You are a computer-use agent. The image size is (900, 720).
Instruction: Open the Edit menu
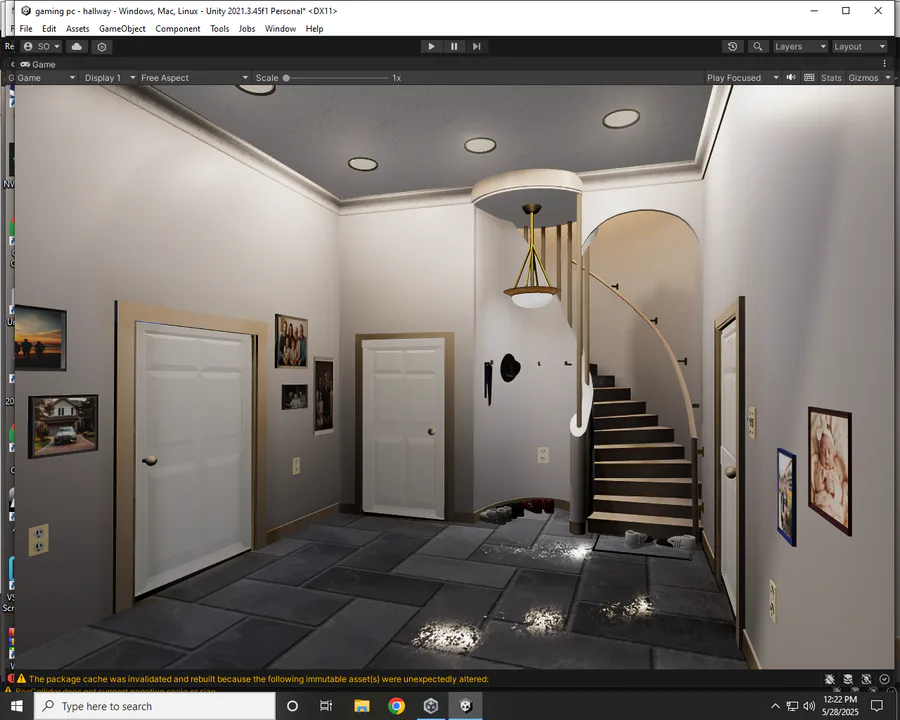pyautogui.click(x=49, y=29)
